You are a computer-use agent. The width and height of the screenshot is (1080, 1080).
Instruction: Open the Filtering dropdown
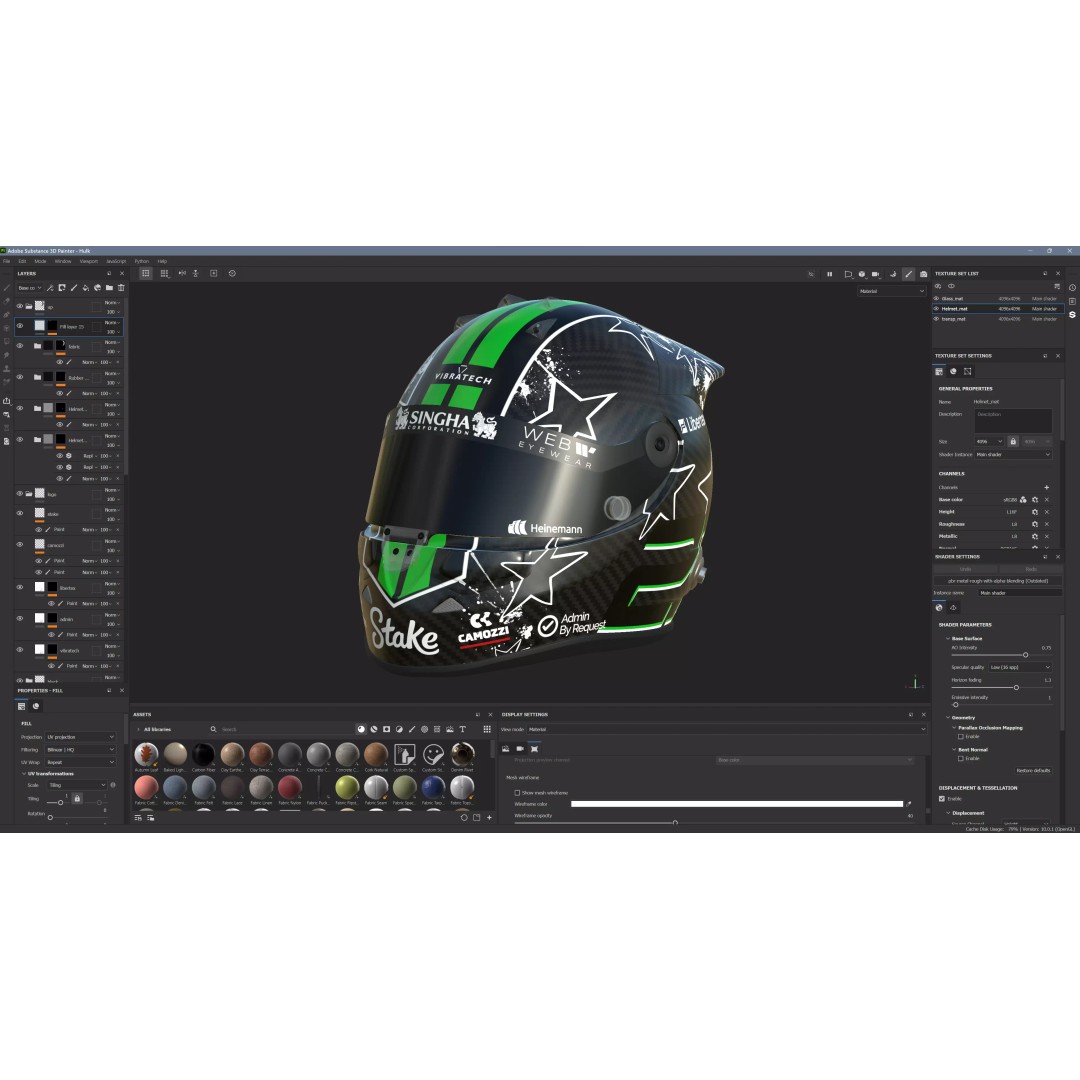pyautogui.click(x=81, y=749)
